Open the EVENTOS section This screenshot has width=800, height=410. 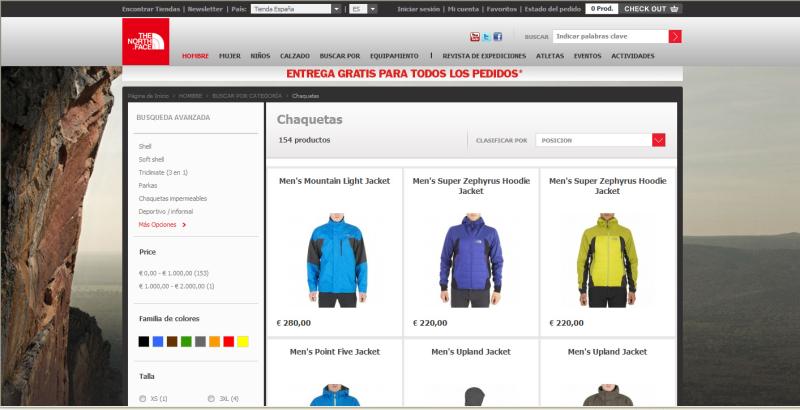click(587, 56)
